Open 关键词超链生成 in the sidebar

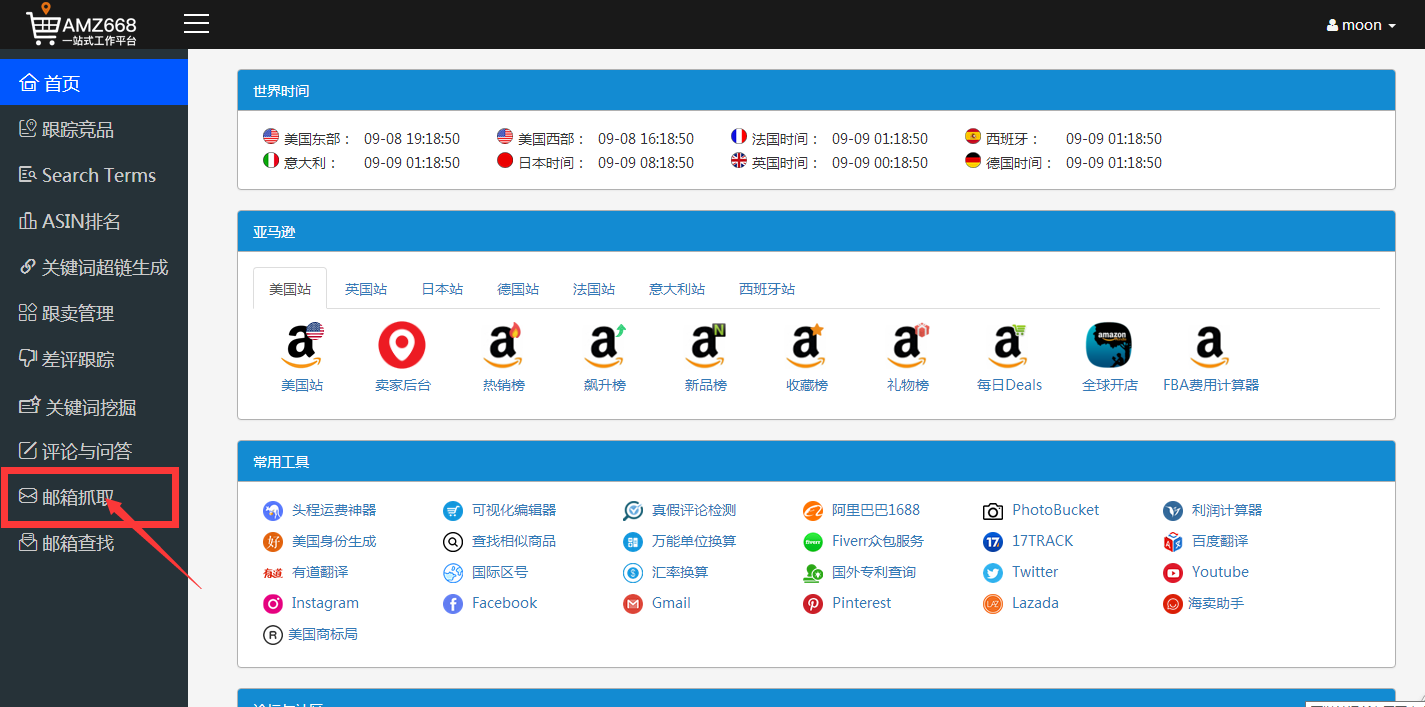(94, 267)
